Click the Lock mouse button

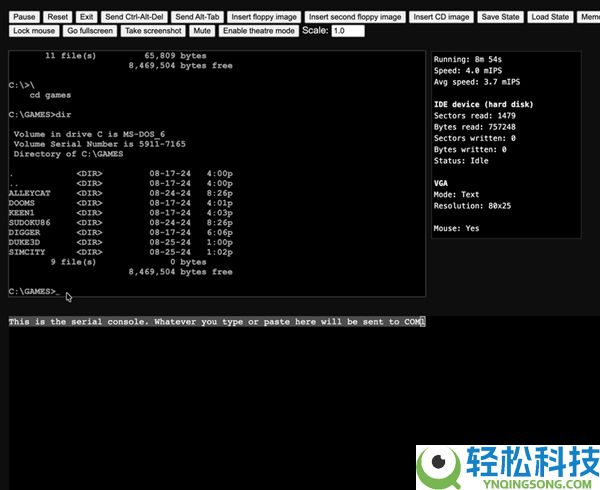coord(34,31)
